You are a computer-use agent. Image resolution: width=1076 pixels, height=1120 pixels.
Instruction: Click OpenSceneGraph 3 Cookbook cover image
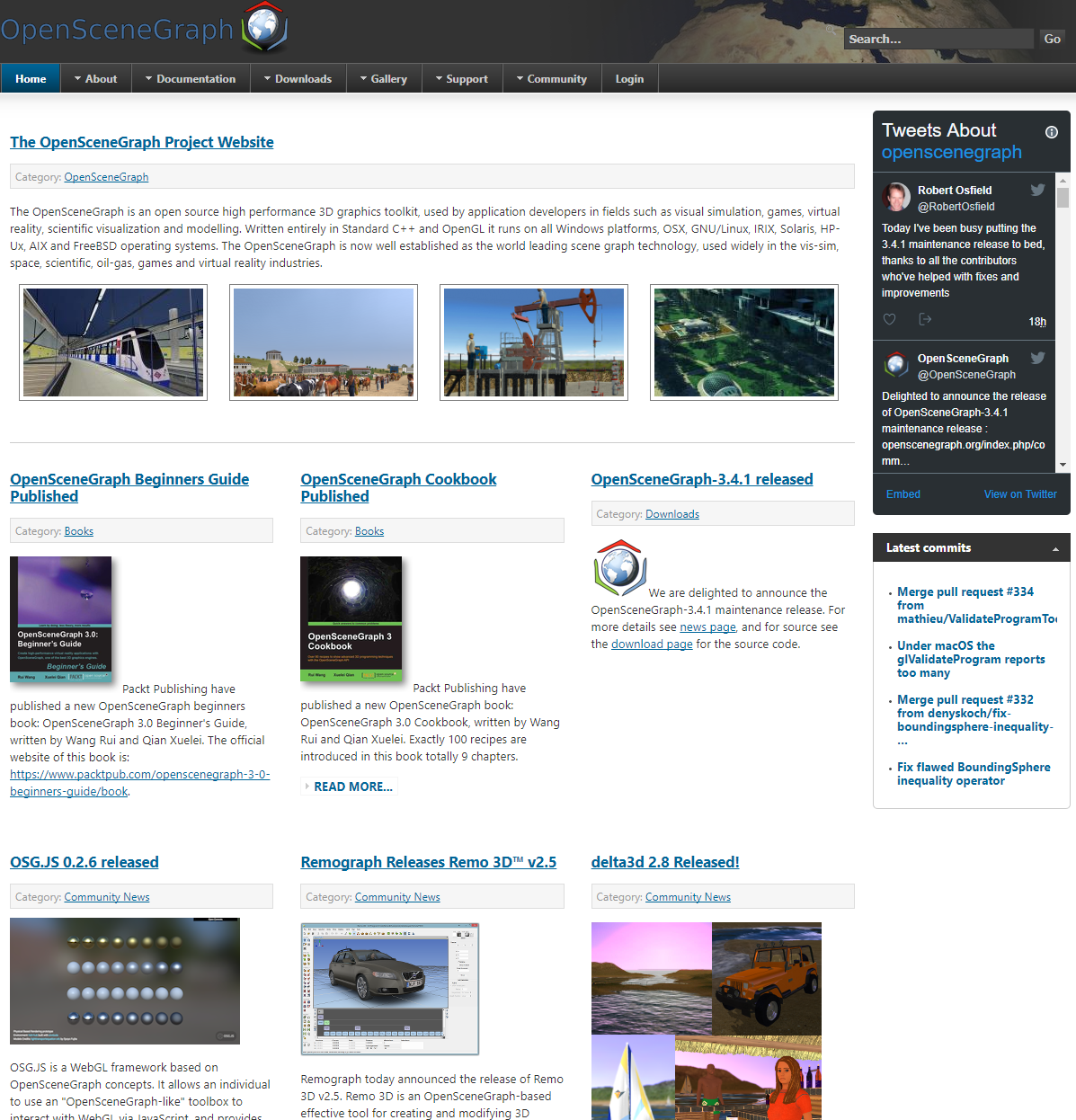pyautogui.click(x=351, y=619)
